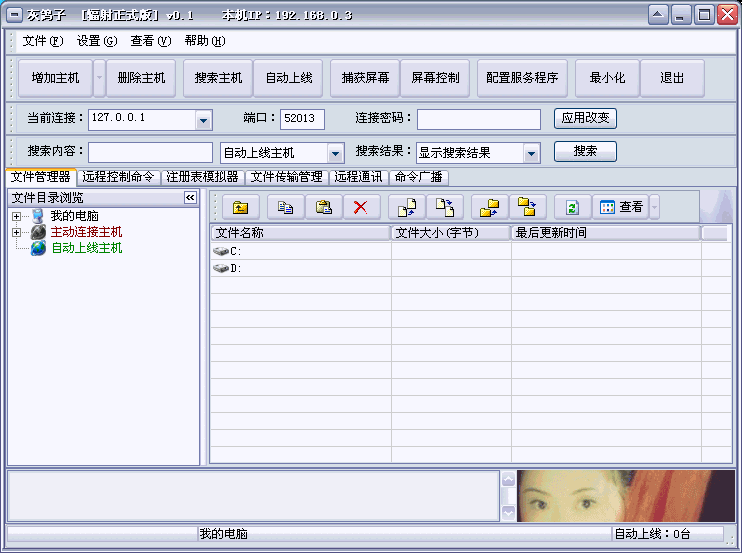This screenshot has width=742, height=553.
Task: Switch to the 注册表模拟器 tab
Action: click(x=202, y=177)
